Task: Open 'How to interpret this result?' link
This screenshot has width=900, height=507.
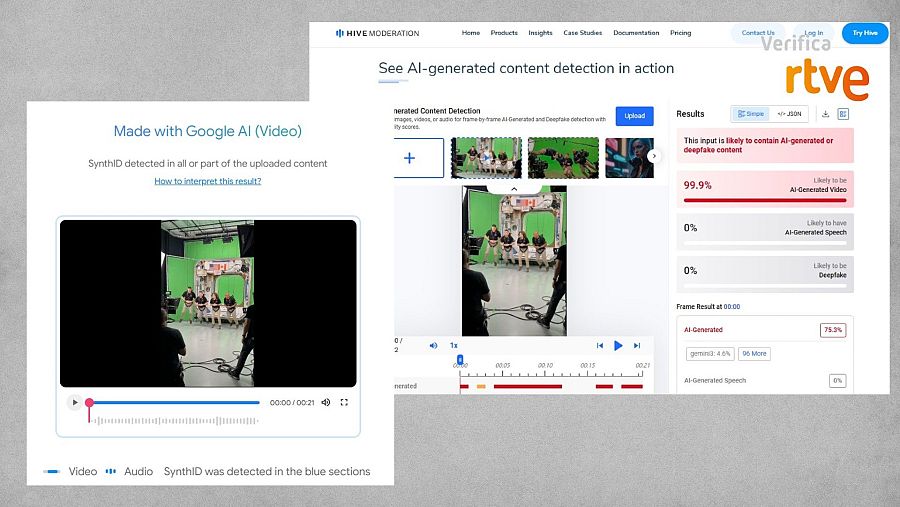Action: (x=207, y=181)
